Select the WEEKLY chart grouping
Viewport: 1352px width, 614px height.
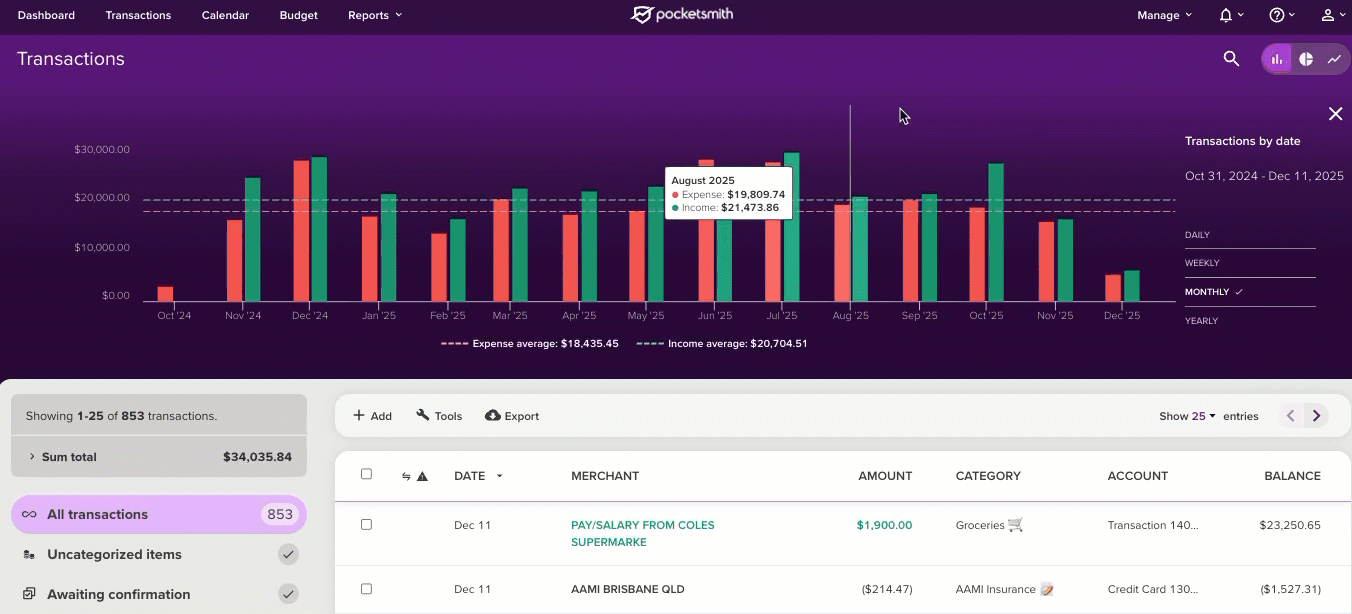tap(1202, 263)
